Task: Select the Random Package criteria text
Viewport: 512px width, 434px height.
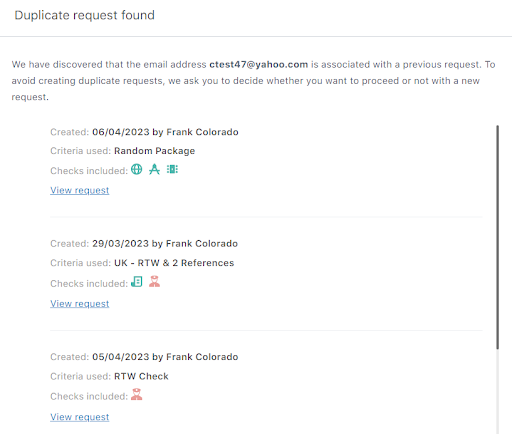Action: click(x=154, y=151)
